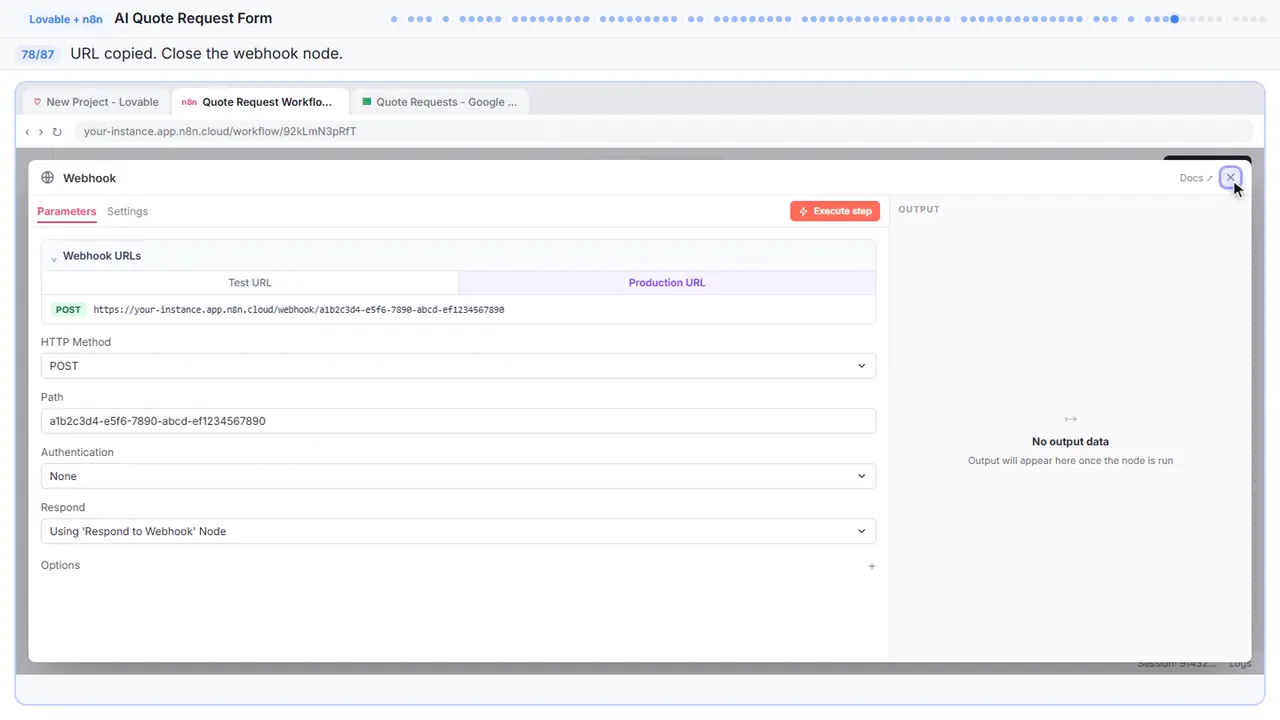Add an option with the plus icon
1280x720 pixels.
(x=872, y=566)
